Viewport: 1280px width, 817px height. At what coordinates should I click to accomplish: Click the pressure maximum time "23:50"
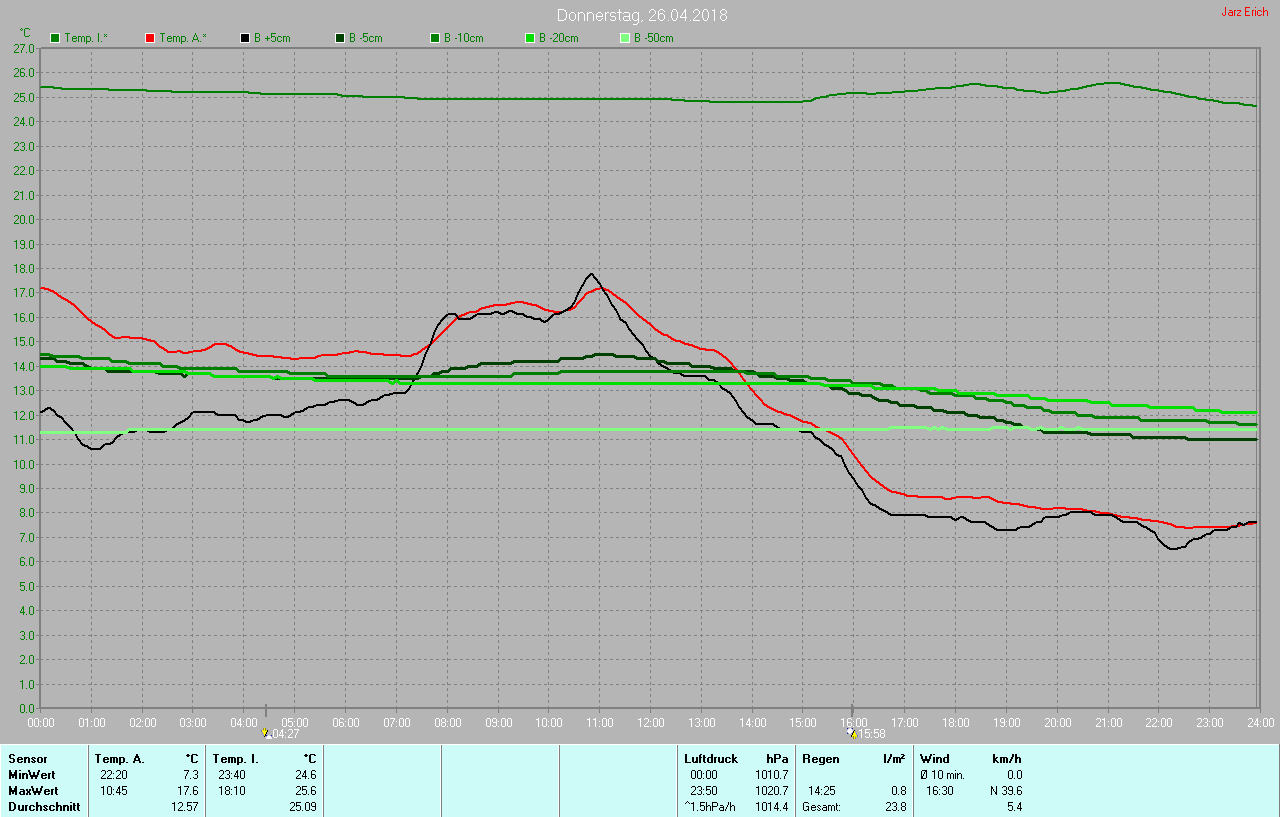coord(704,791)
